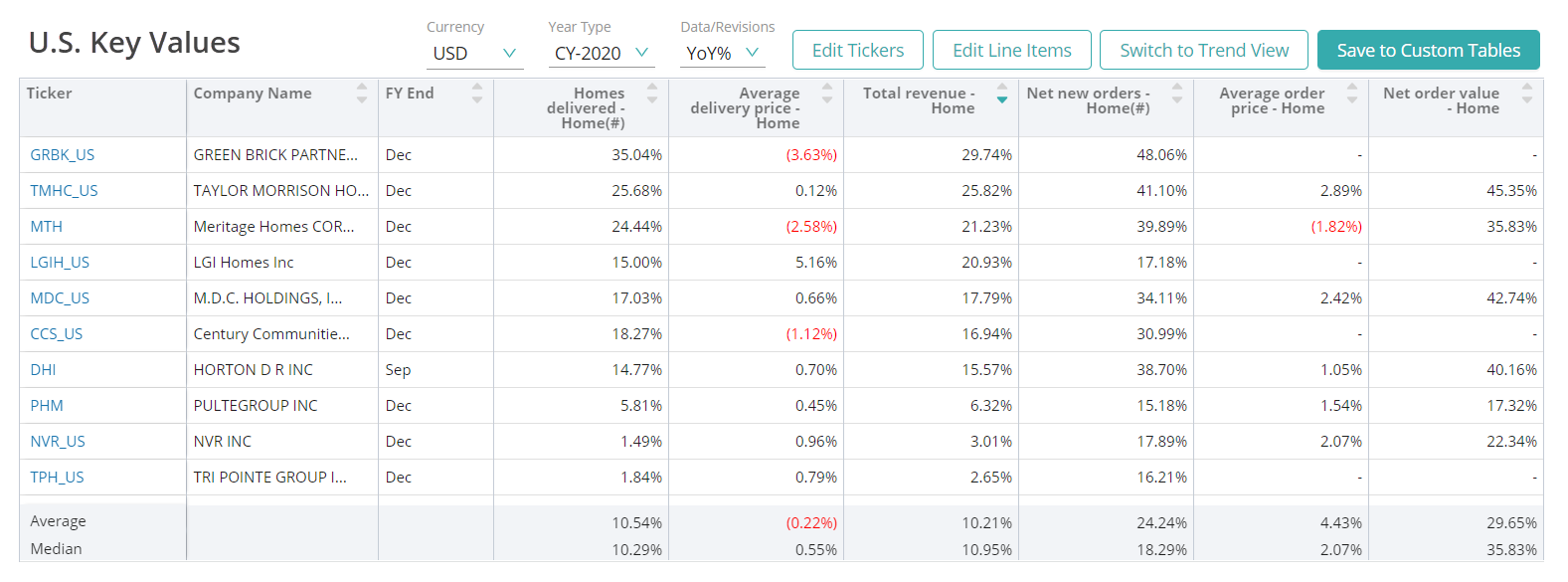
Task: Click the NVR_US ticker
Action: (58, 442)
